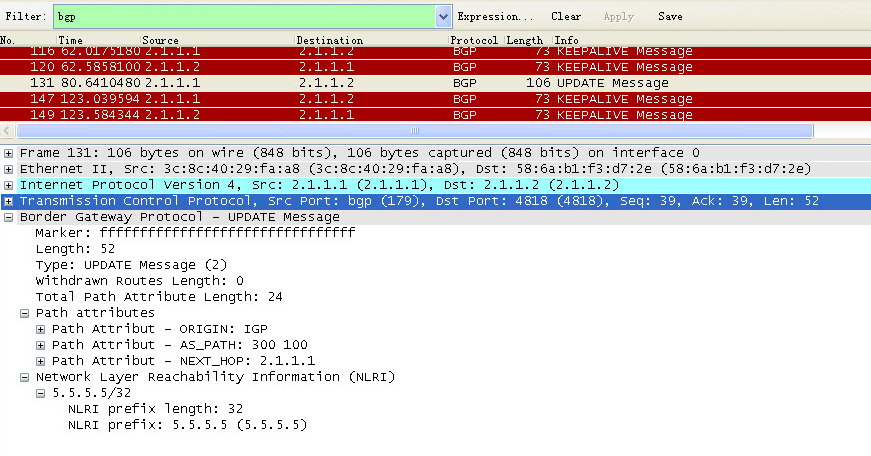The width and height of the screenshot is (871, 456).
Task: Select the Transmission Control Protocol line
Action: tap(419, 201)
